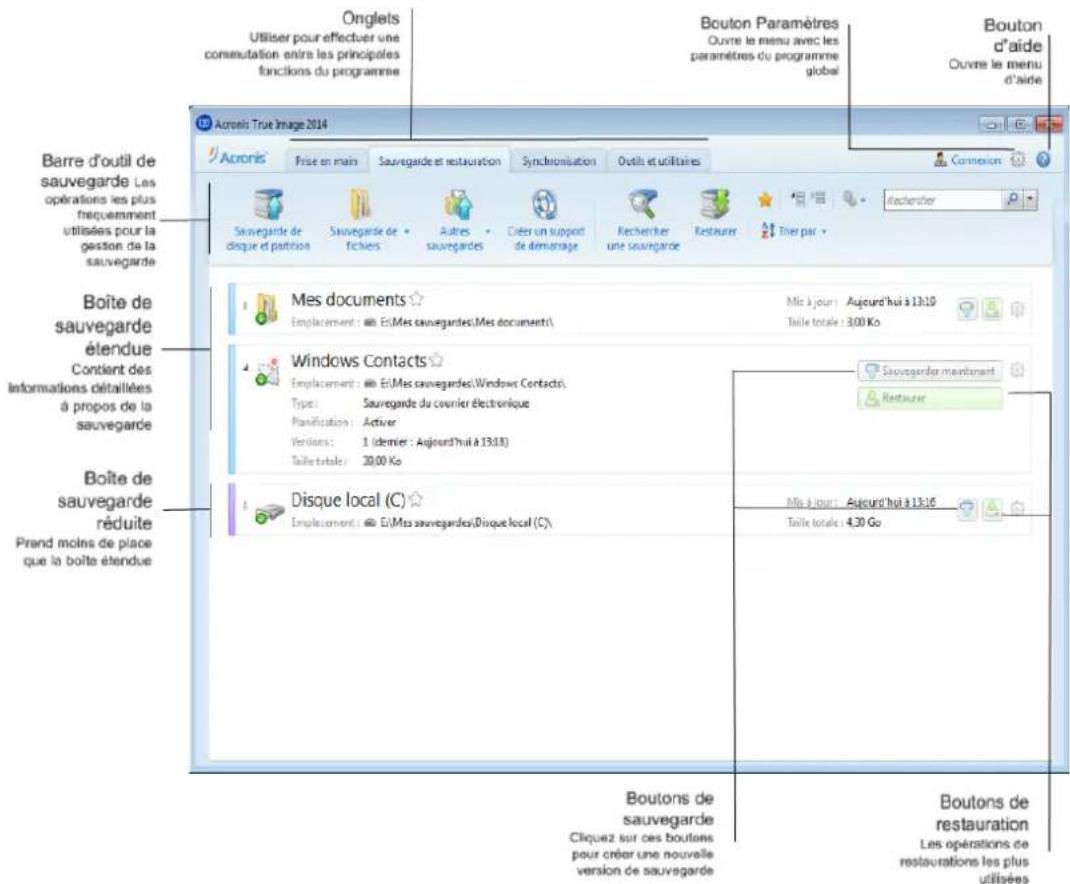Switch to the Prise en main tab
The image size is (1070, 884).
(326, 161)
